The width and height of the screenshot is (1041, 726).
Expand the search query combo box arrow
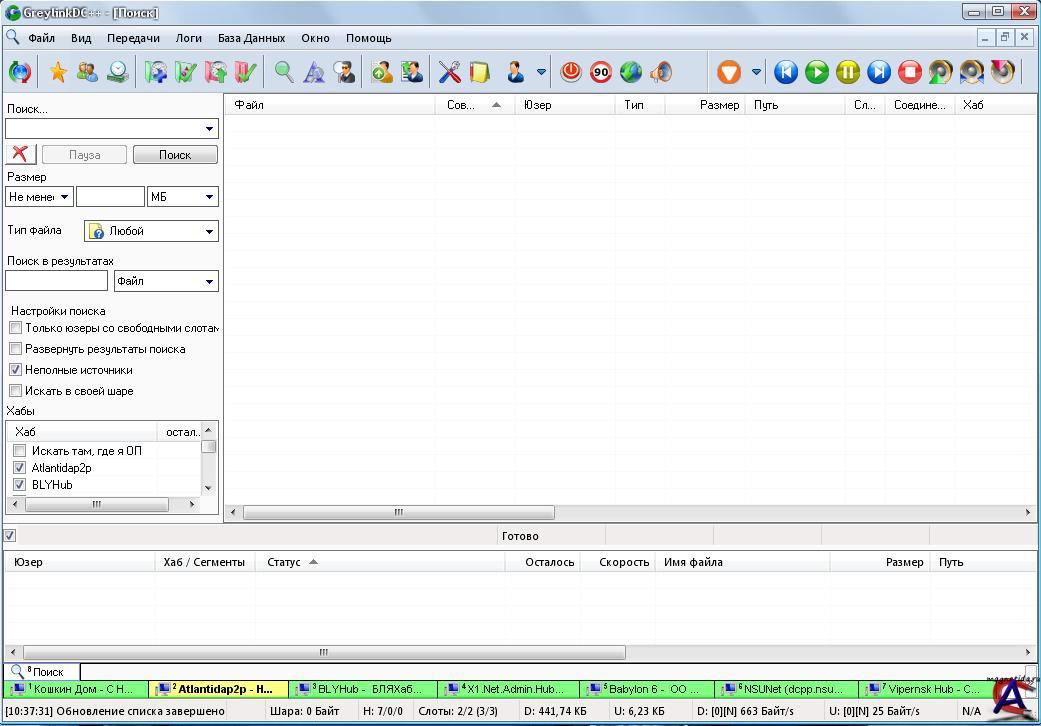click(209, 129)
